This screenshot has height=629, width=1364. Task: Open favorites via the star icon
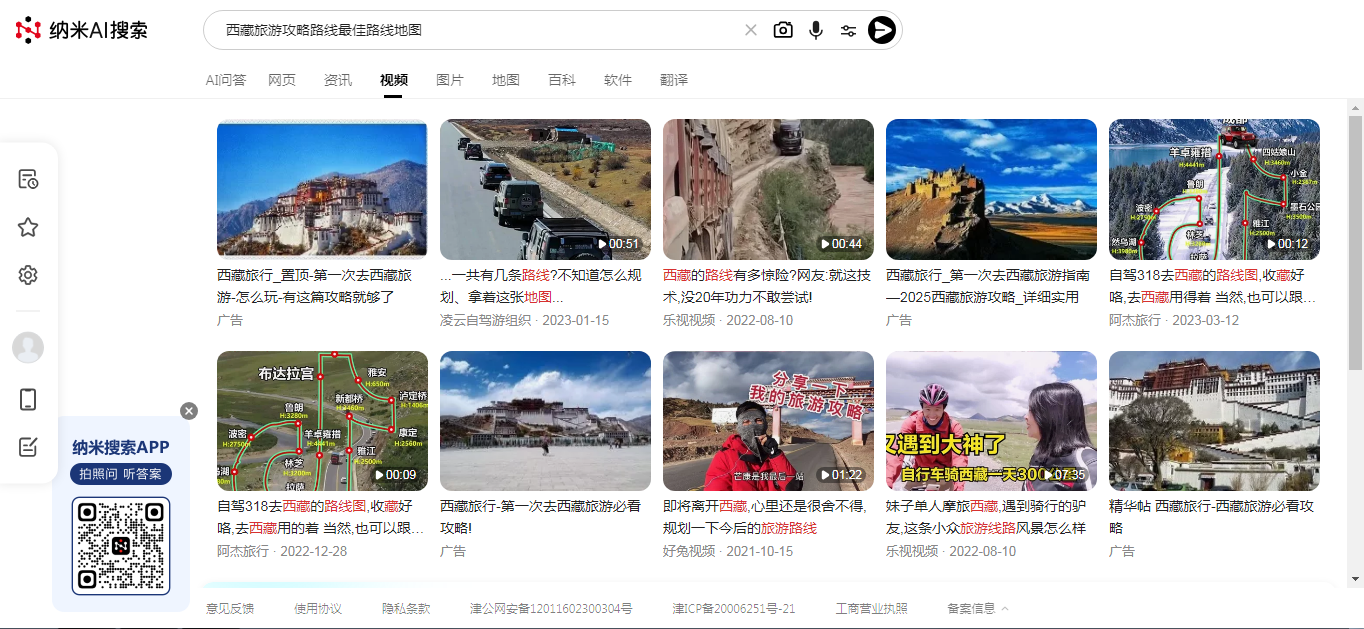[28, 226]
